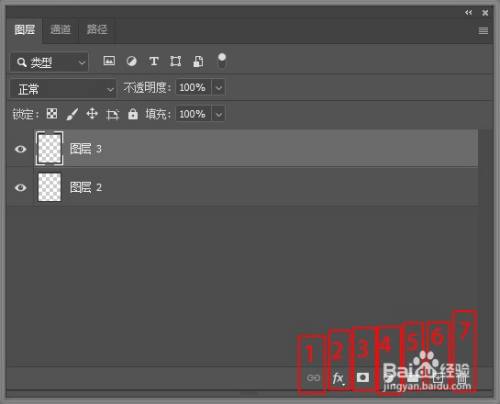Filter for shape layers
Viewport: 500px width, 404px height.
(176, 61)
